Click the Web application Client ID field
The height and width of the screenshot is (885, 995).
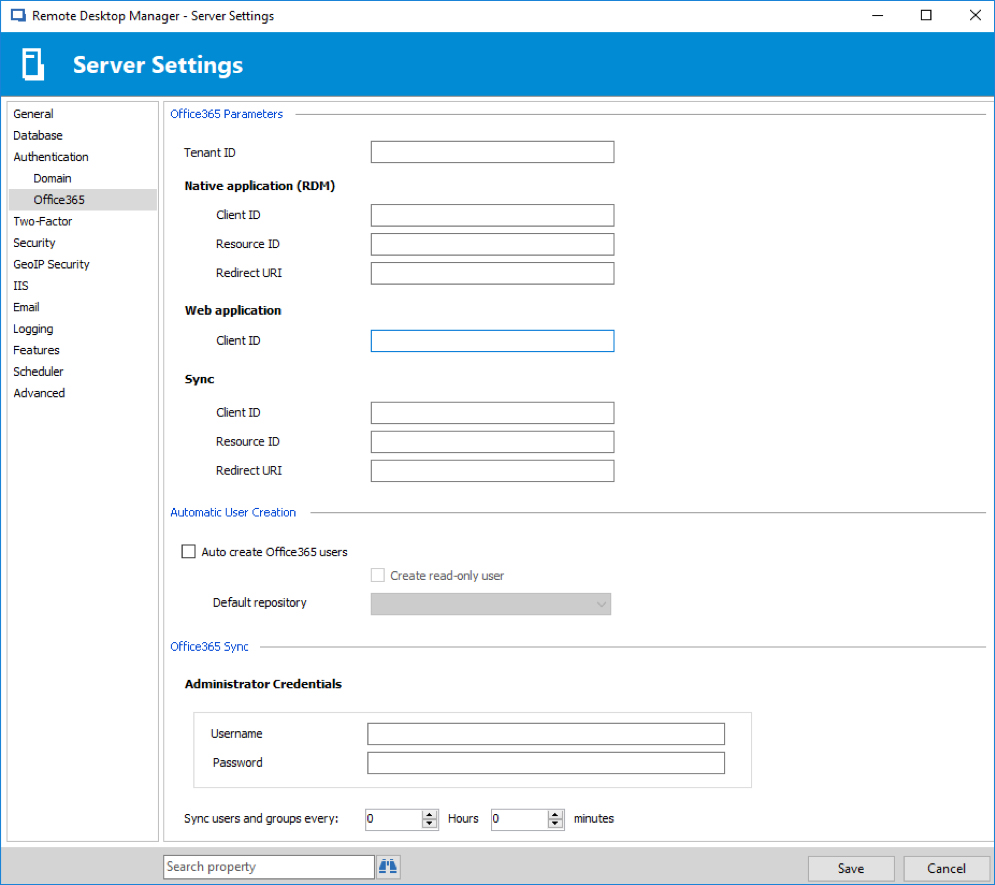tap(492, 341)
